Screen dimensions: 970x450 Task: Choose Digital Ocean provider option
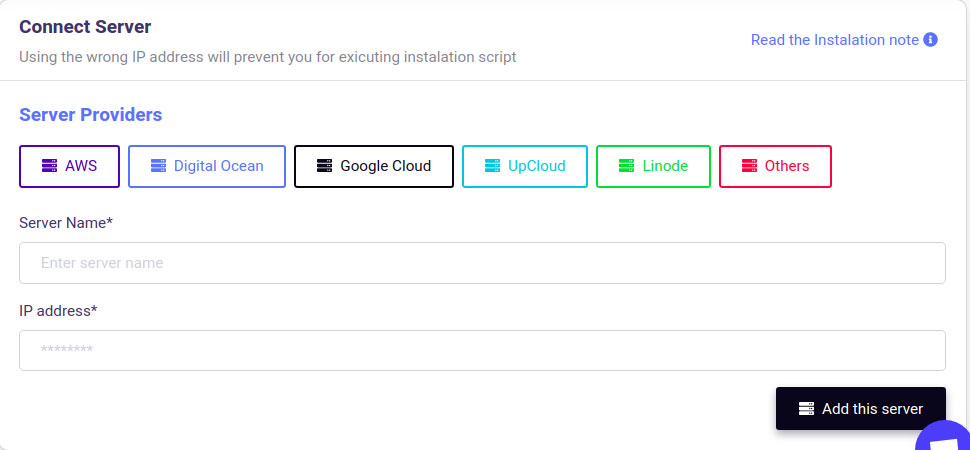(207, 166)
